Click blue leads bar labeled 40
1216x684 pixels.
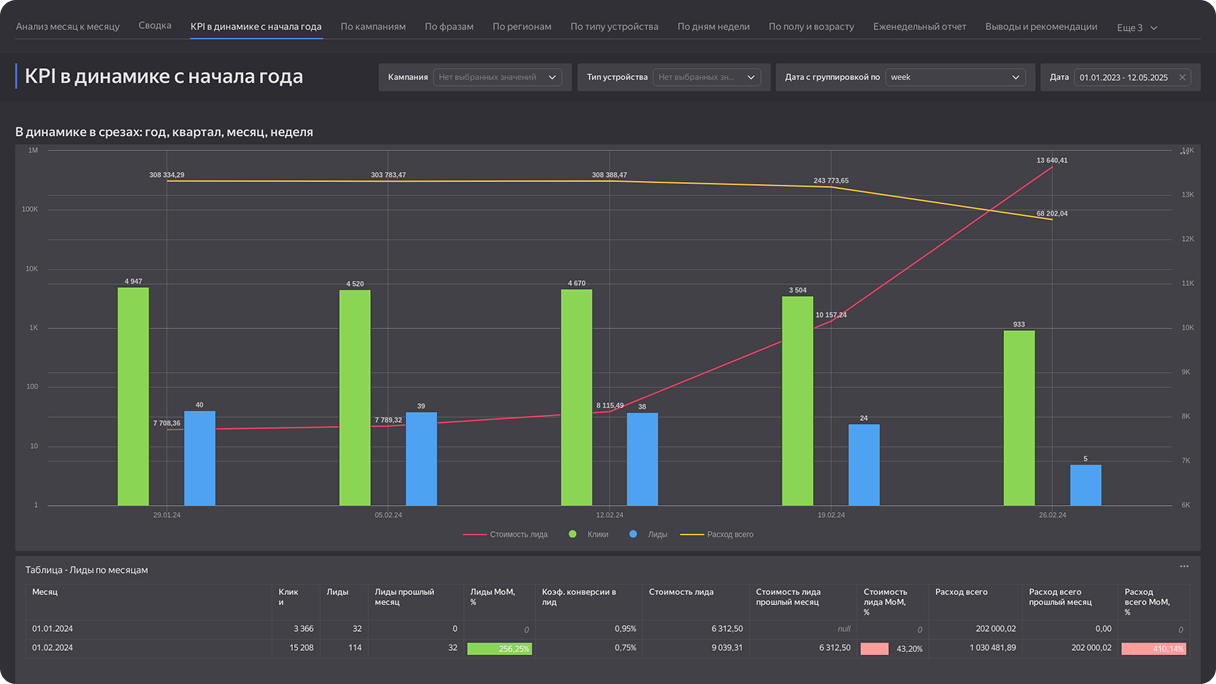(200, 458)
